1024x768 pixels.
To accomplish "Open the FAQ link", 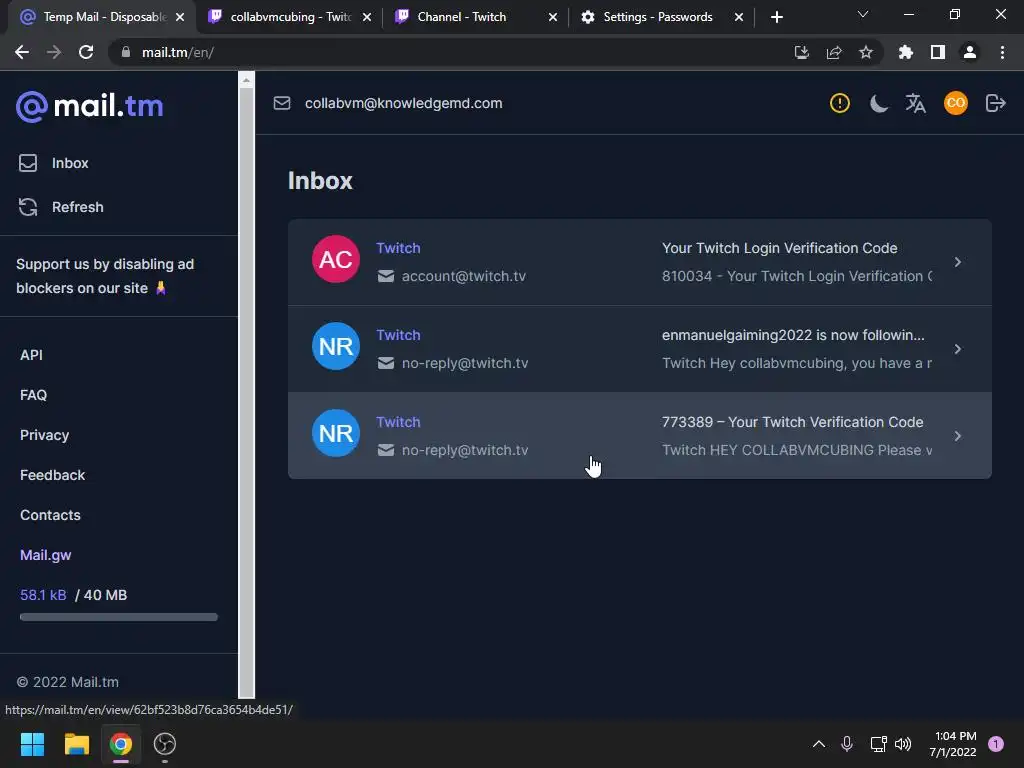I will pos(33,395).
